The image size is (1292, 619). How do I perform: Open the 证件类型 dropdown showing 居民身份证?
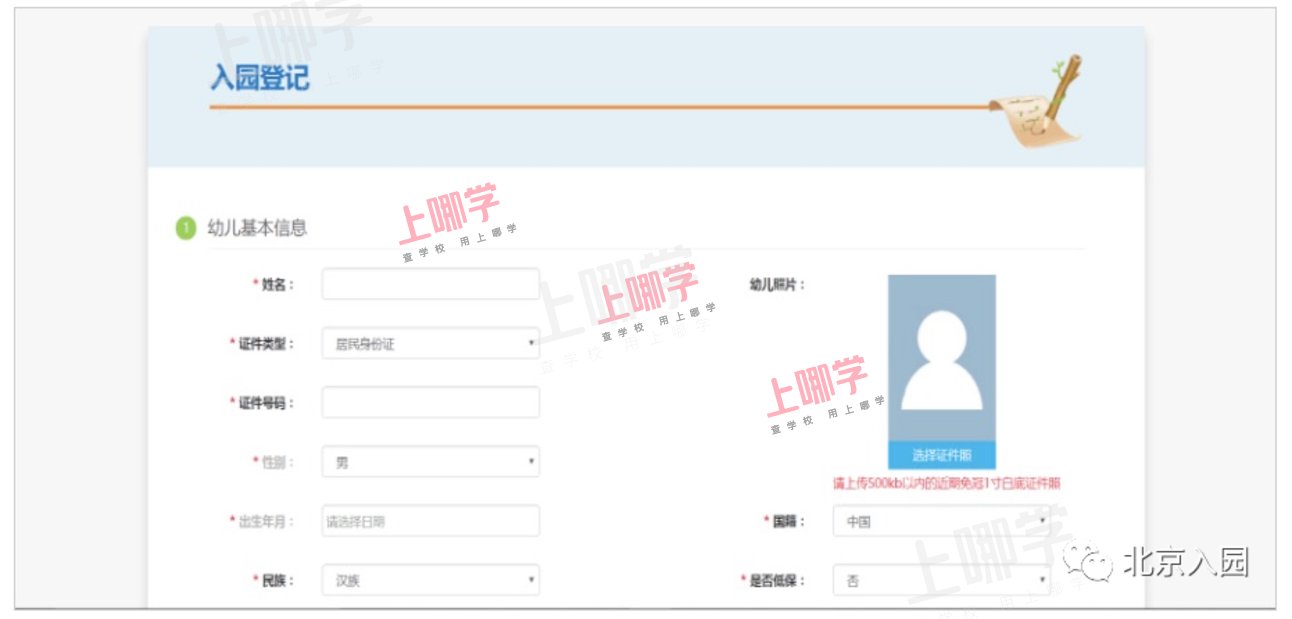pyautogui.click(x=430, y=344)
